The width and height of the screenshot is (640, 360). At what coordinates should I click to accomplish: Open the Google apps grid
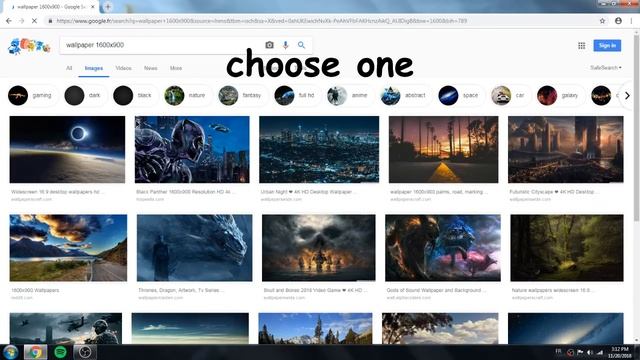(x=582, y=46)
